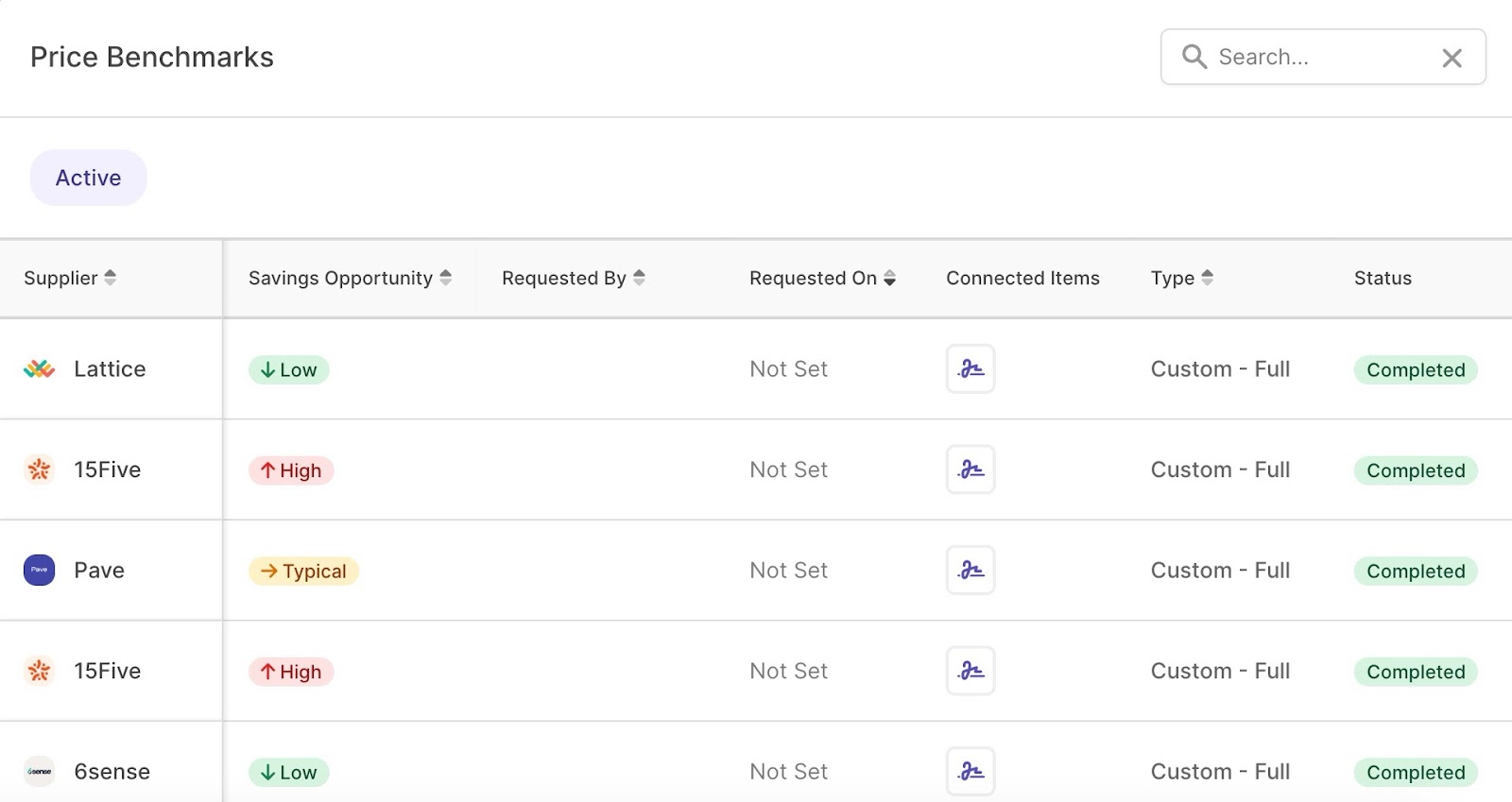Click Custom - Full type in Lattice row
The height and width of the screenshot is (802, 1512).
click(x=1220, y=368)
